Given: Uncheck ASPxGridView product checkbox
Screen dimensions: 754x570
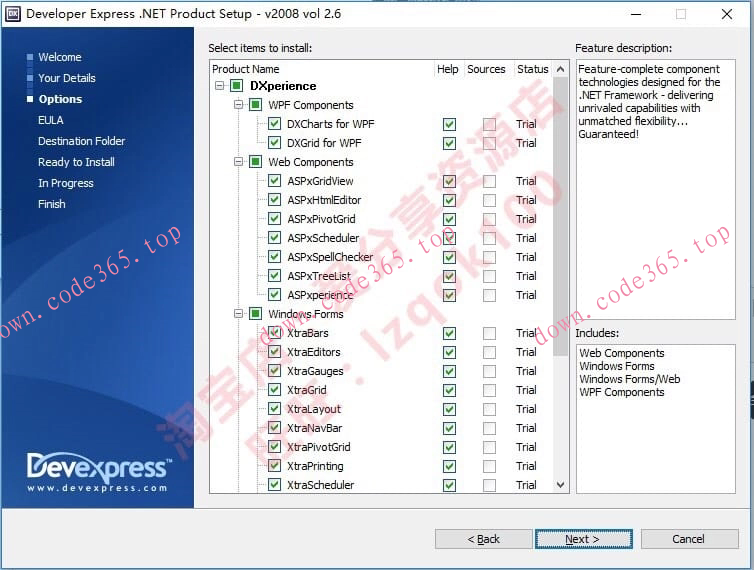Looking at the screenshot, I should pos(274,181).
